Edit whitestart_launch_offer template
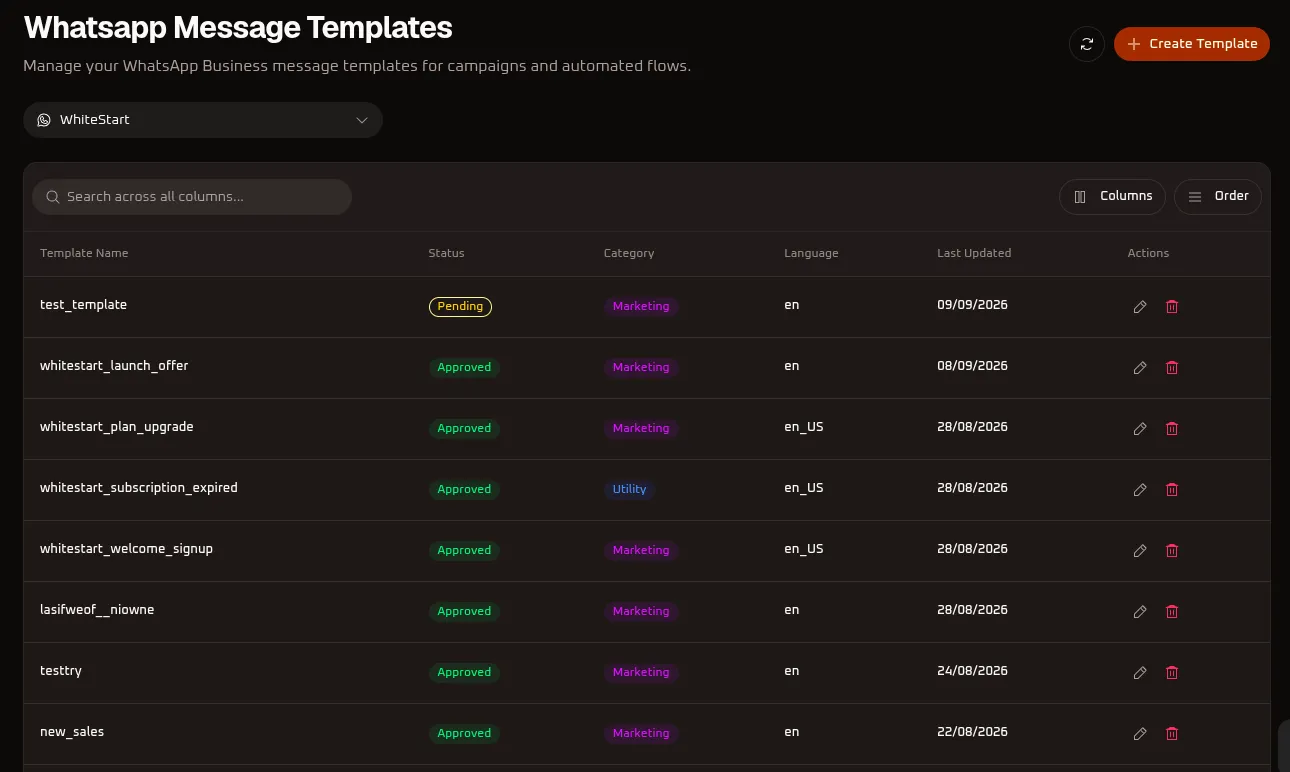Viewport: 1290px width, 772px height. (1140, 368)
